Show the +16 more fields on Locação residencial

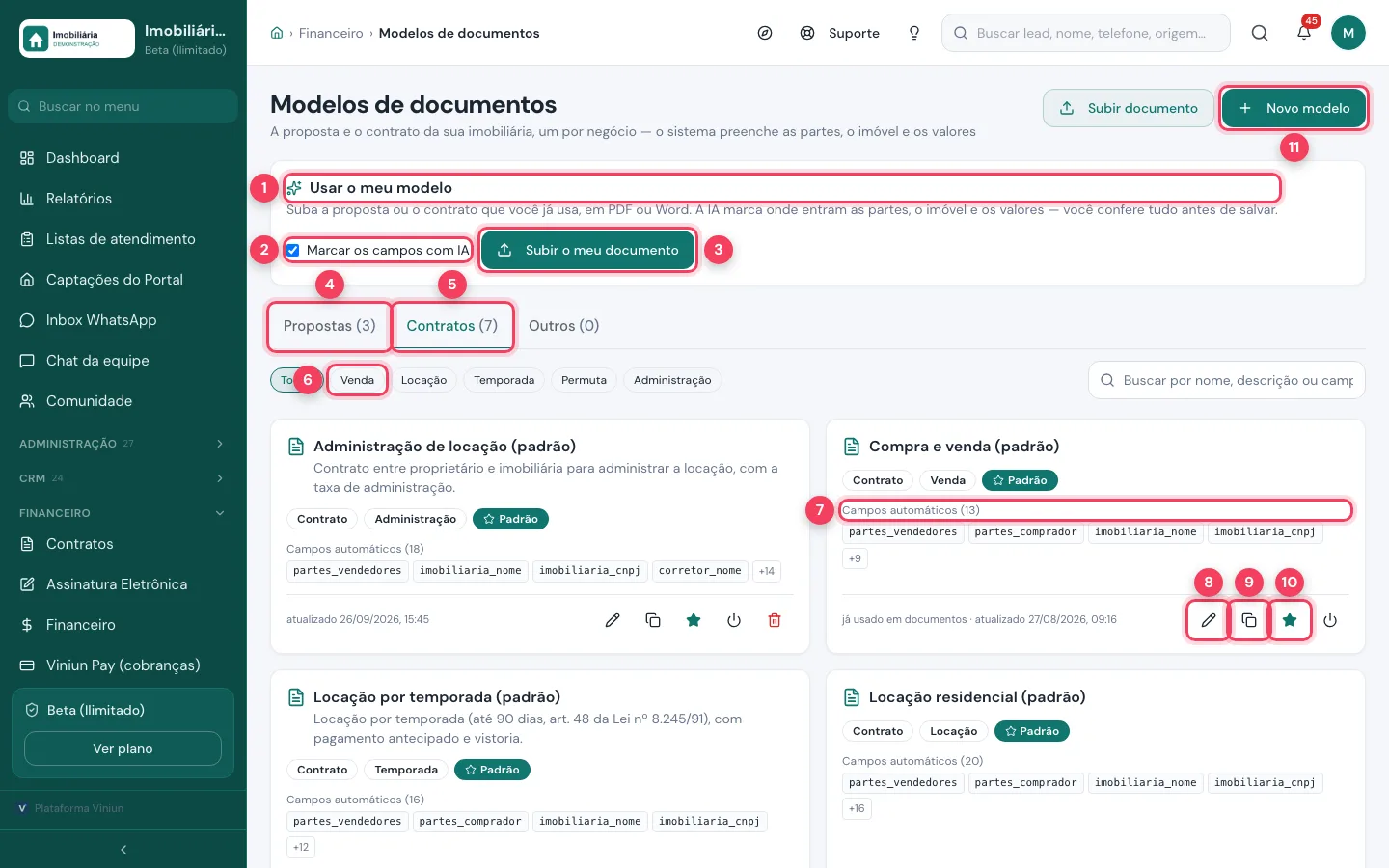pos(857,808)
